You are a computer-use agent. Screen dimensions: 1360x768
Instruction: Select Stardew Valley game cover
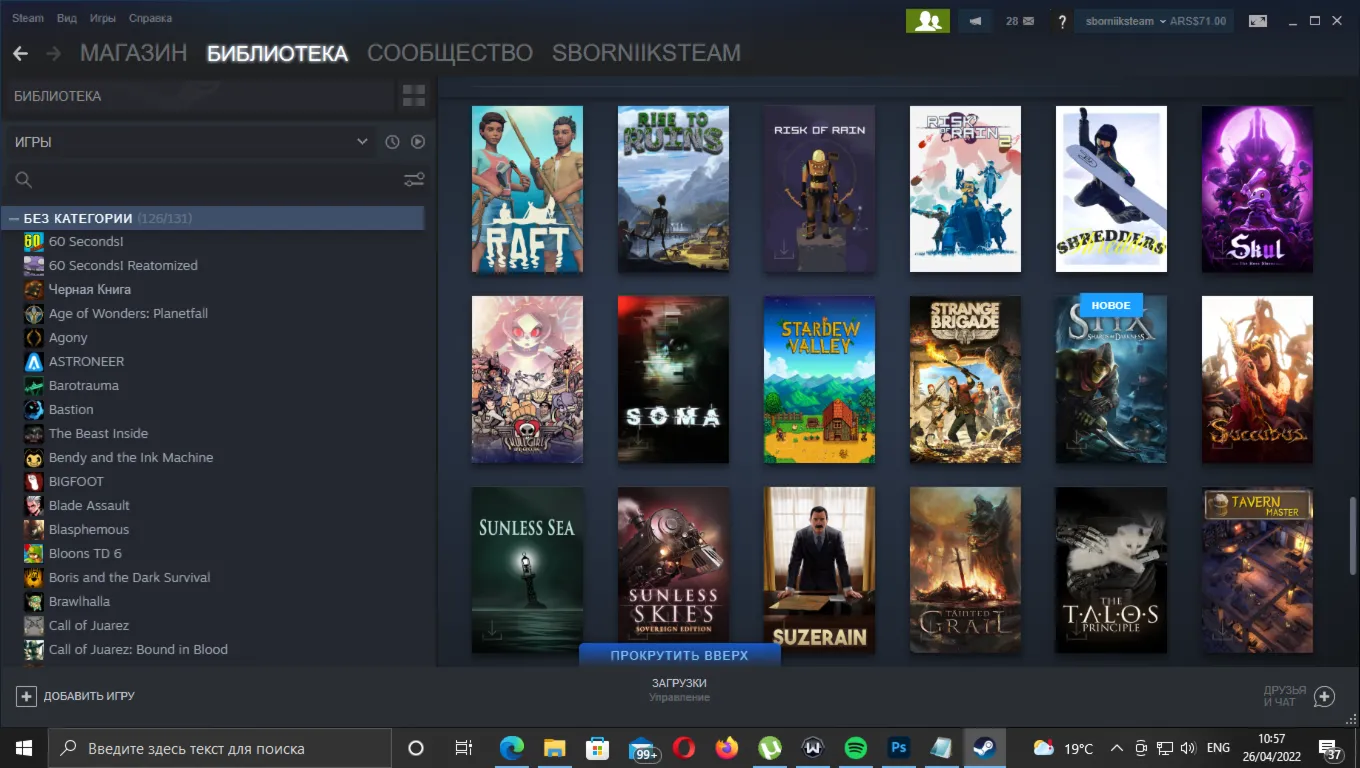pyautogui.click(x=819, y=379)
